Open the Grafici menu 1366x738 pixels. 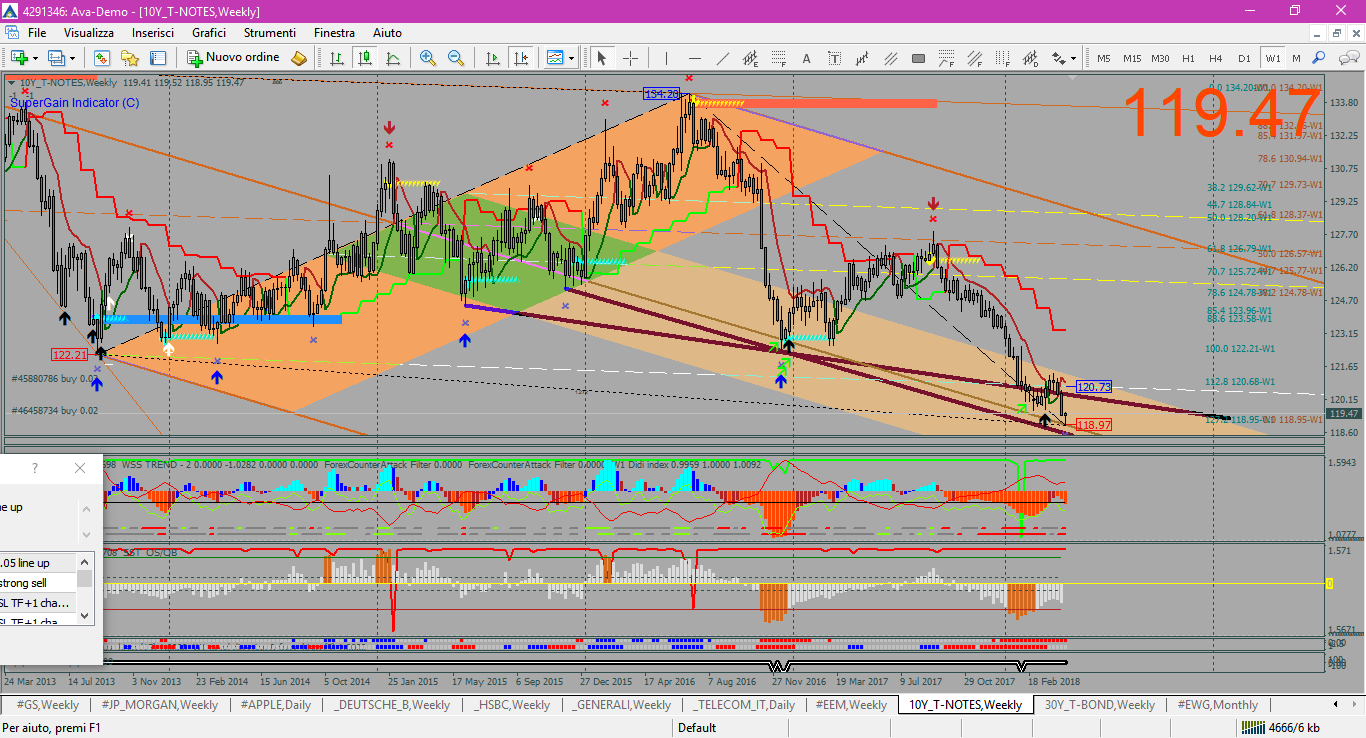click(x=209, y=33)
